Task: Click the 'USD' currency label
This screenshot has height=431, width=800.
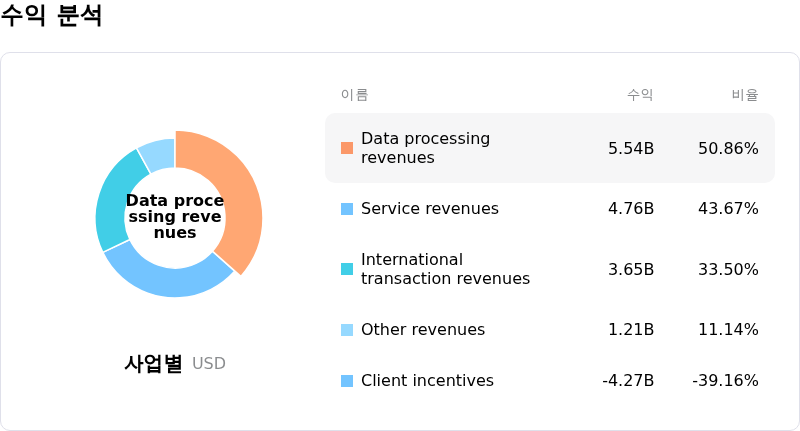Action: [209, 364]
